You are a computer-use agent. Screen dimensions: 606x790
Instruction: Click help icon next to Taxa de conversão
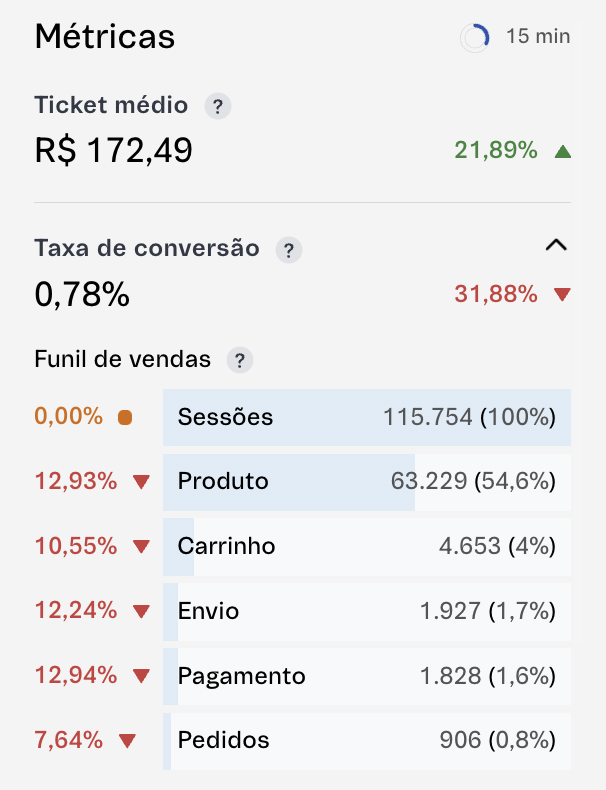tap(289, 250)
